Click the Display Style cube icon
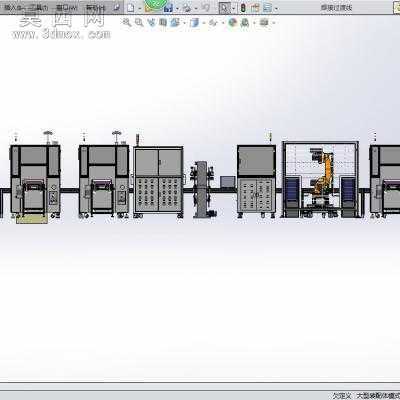Image resolution: width=400 pixels, height=400 pixels. 194,23
